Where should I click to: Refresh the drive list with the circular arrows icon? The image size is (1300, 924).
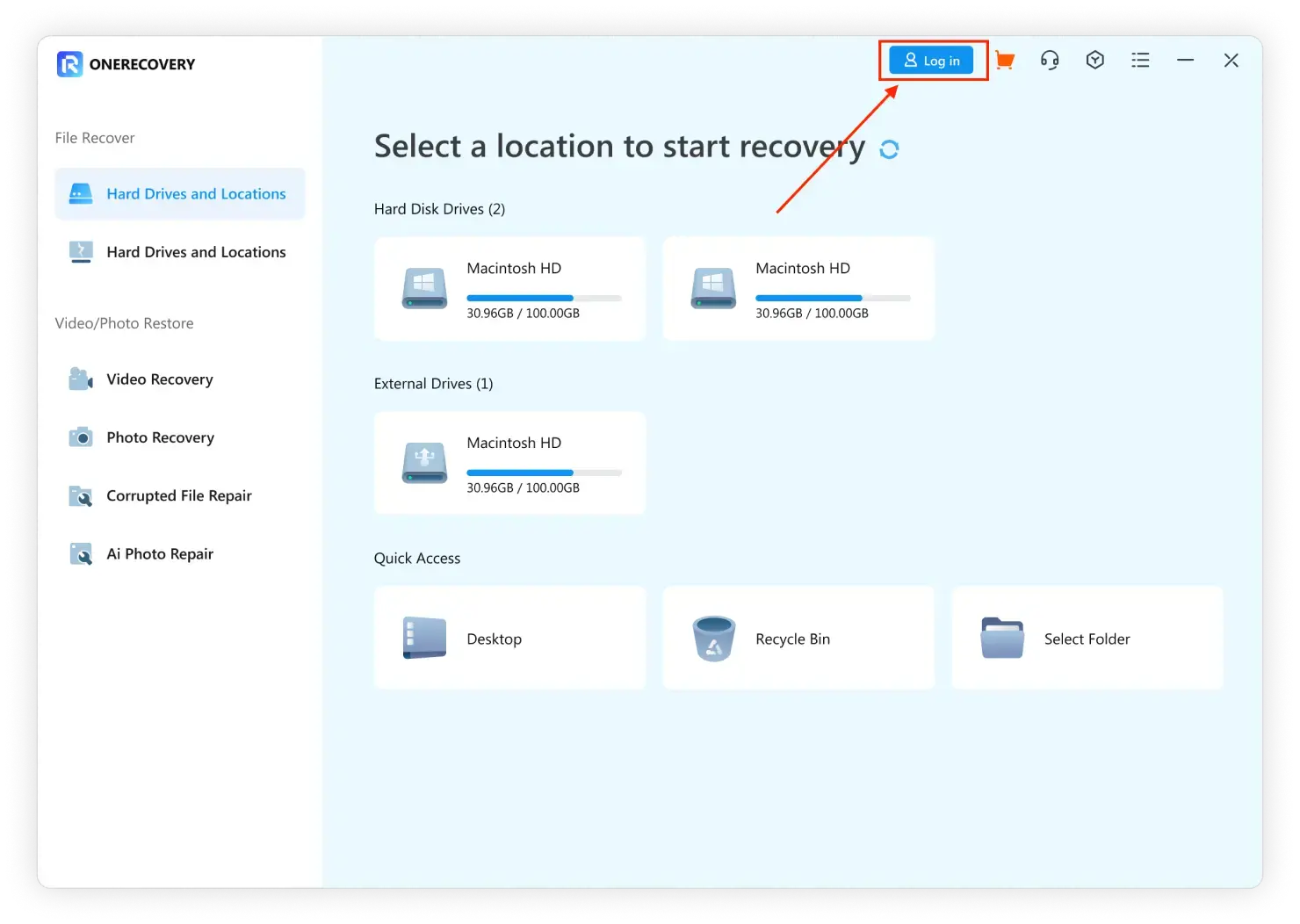point(889,149)
